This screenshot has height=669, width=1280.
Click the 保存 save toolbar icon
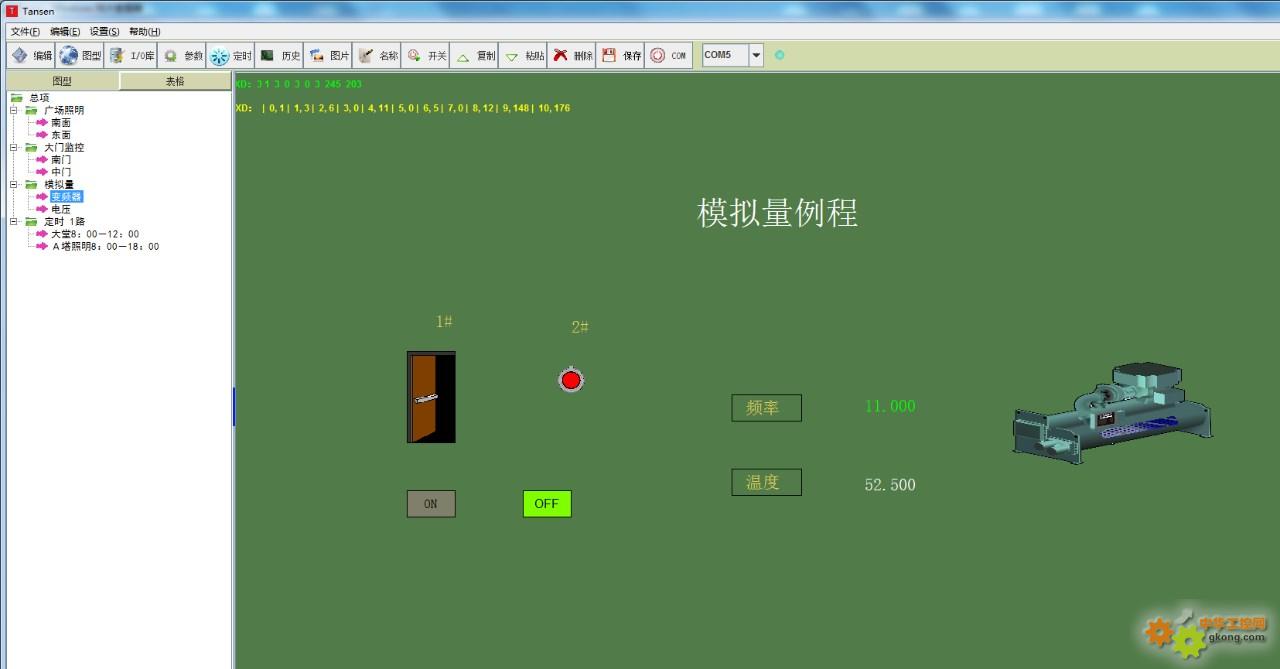tap(608, 56)
